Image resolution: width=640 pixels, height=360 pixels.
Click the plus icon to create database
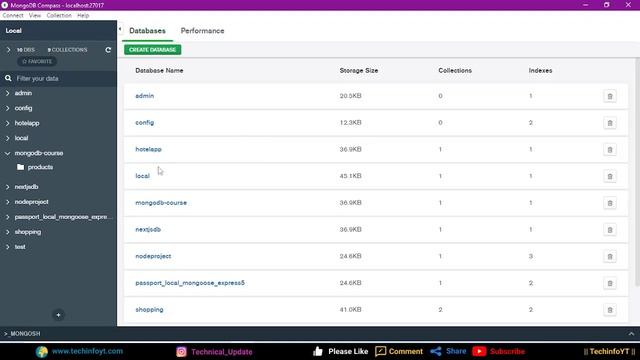pyautogui.click(x=58, y=315)
